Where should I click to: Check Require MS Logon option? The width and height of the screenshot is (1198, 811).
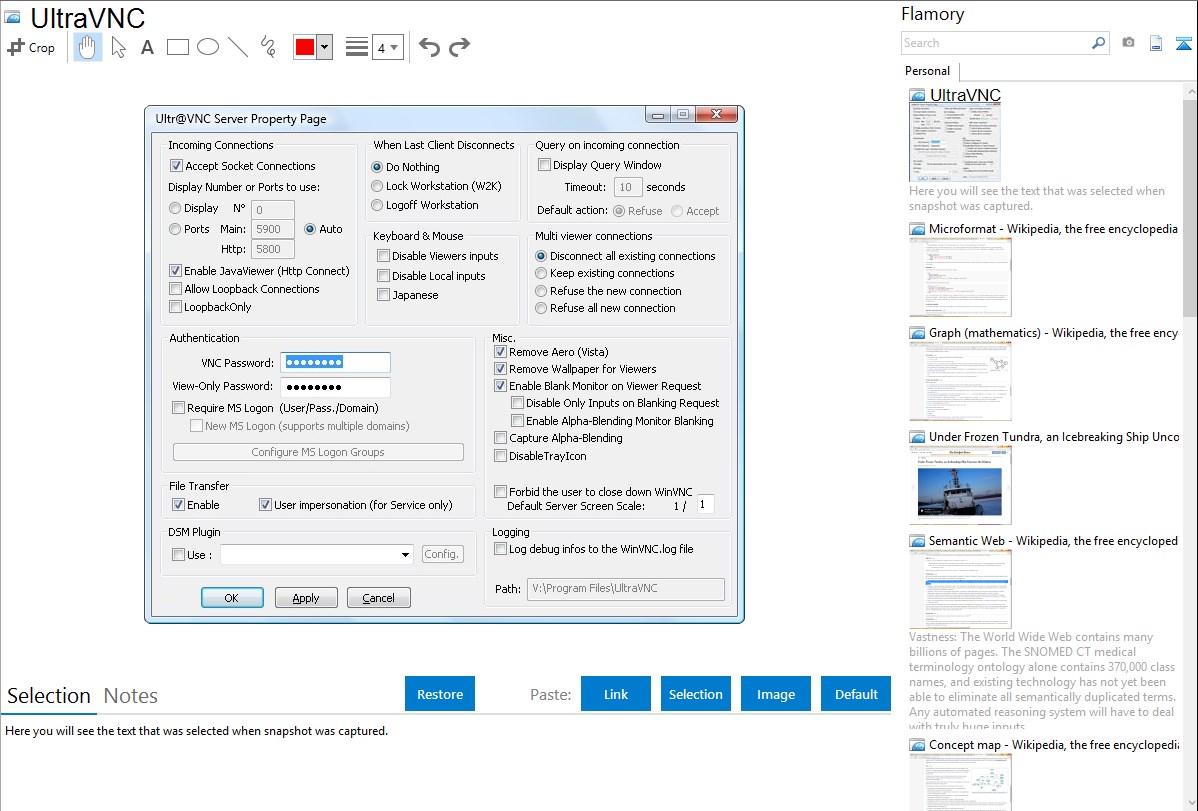tap(178, 408)
